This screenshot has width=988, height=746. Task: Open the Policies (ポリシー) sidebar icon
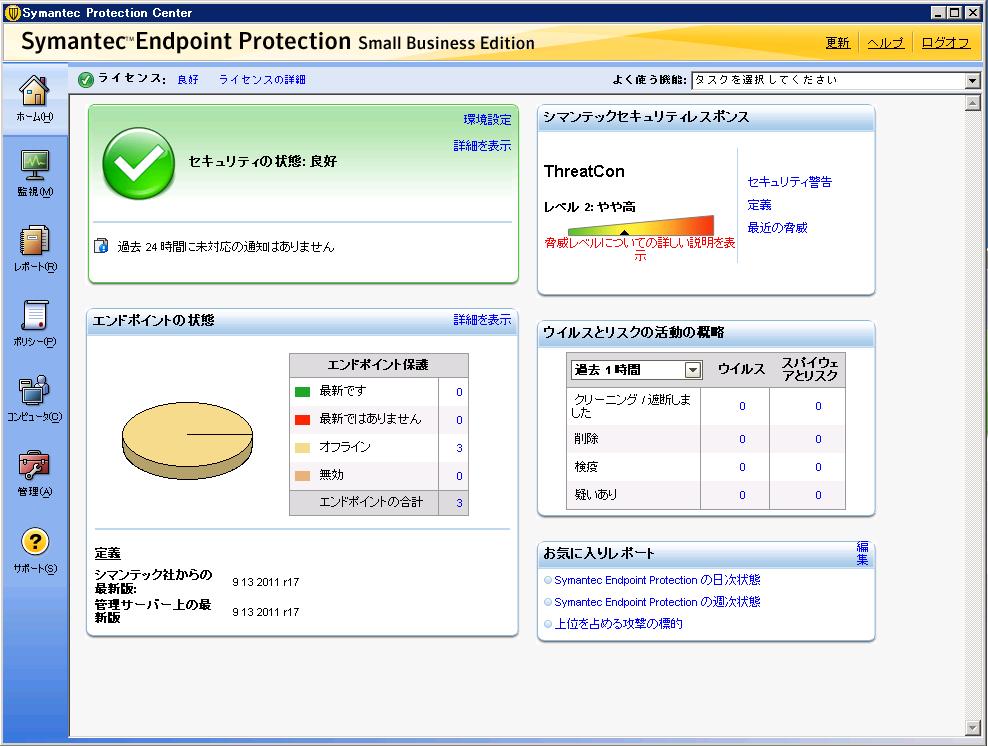(34, 315)
